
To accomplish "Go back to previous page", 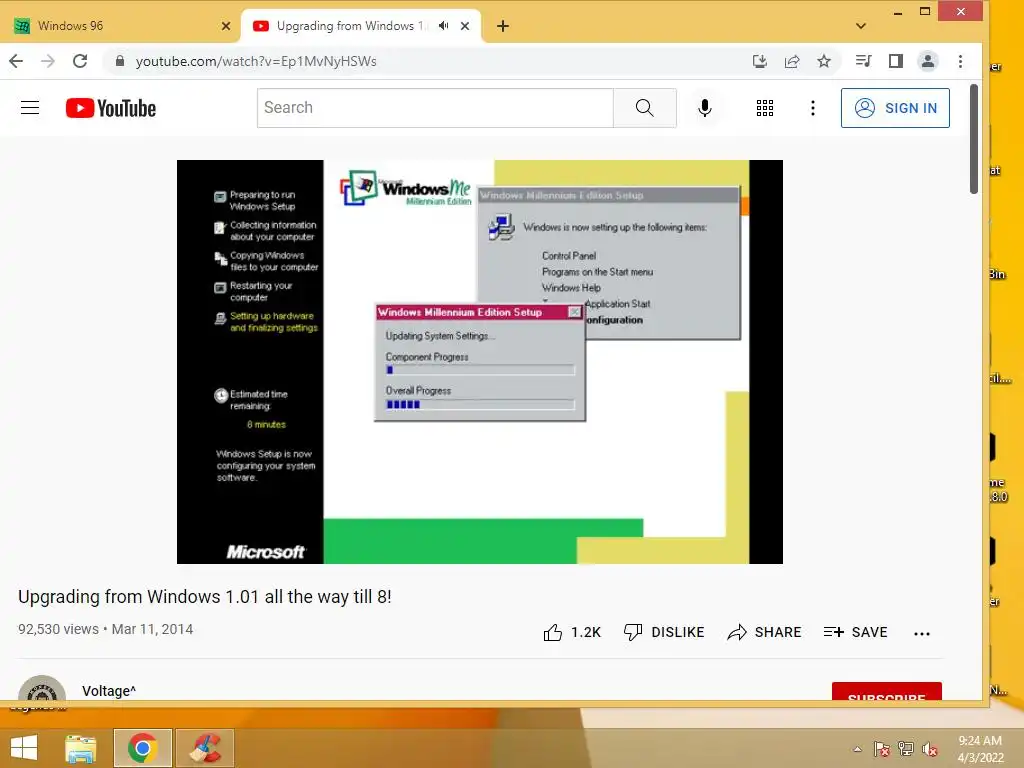I will [x=16, y=61].
